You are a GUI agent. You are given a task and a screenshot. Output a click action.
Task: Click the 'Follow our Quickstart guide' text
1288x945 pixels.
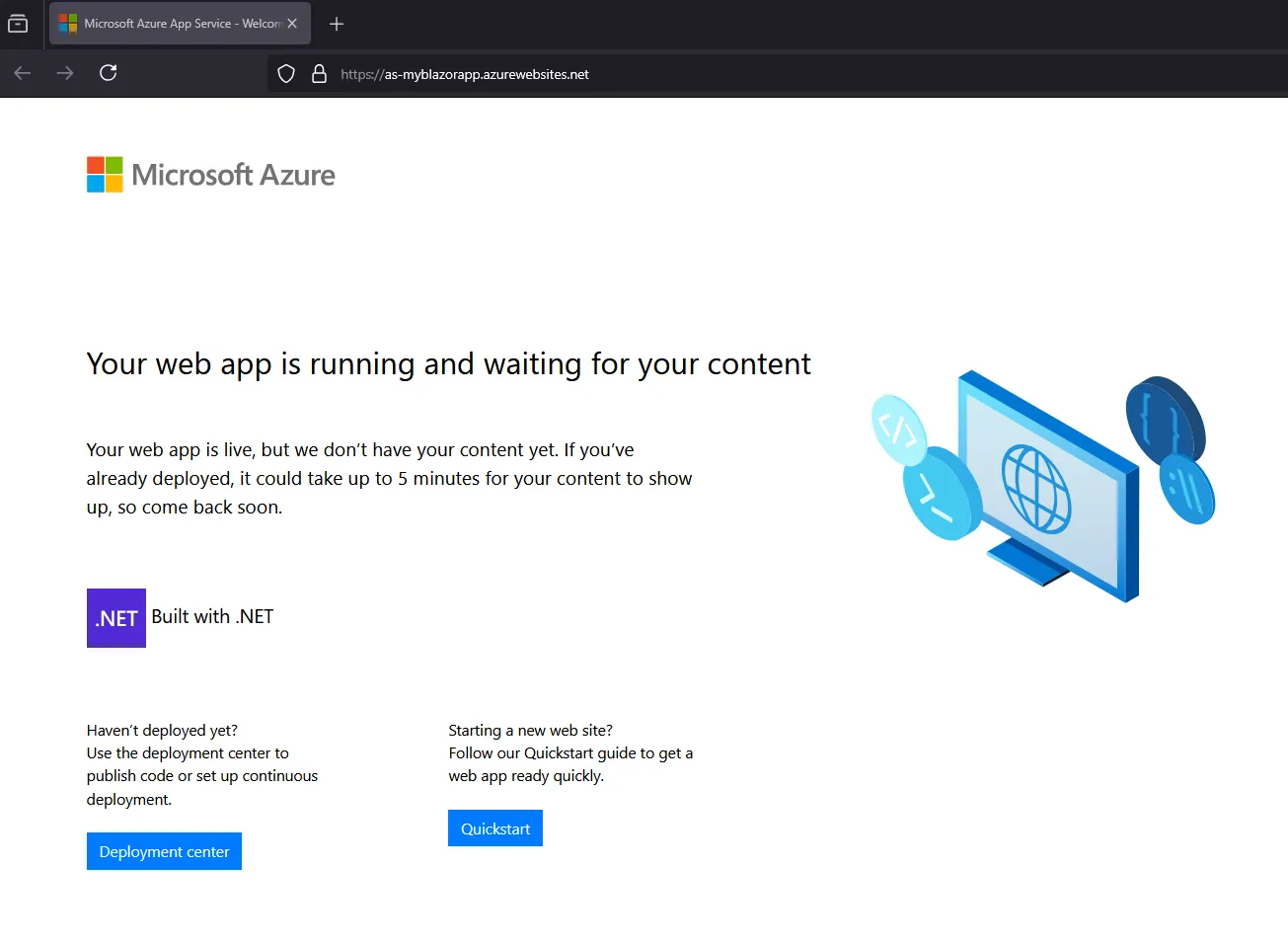coord(570,764)
